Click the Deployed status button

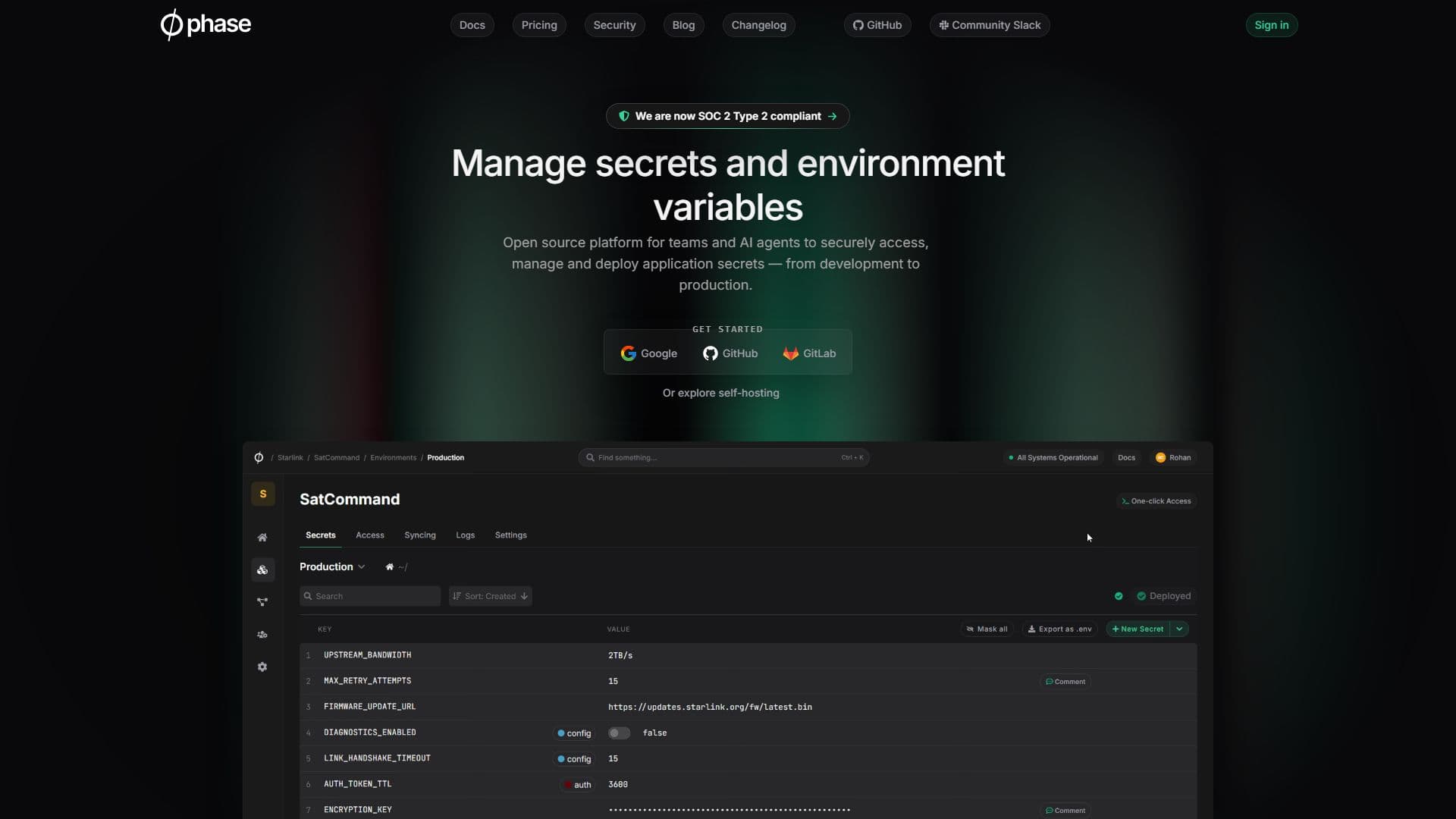click(x=1164, y=596)
